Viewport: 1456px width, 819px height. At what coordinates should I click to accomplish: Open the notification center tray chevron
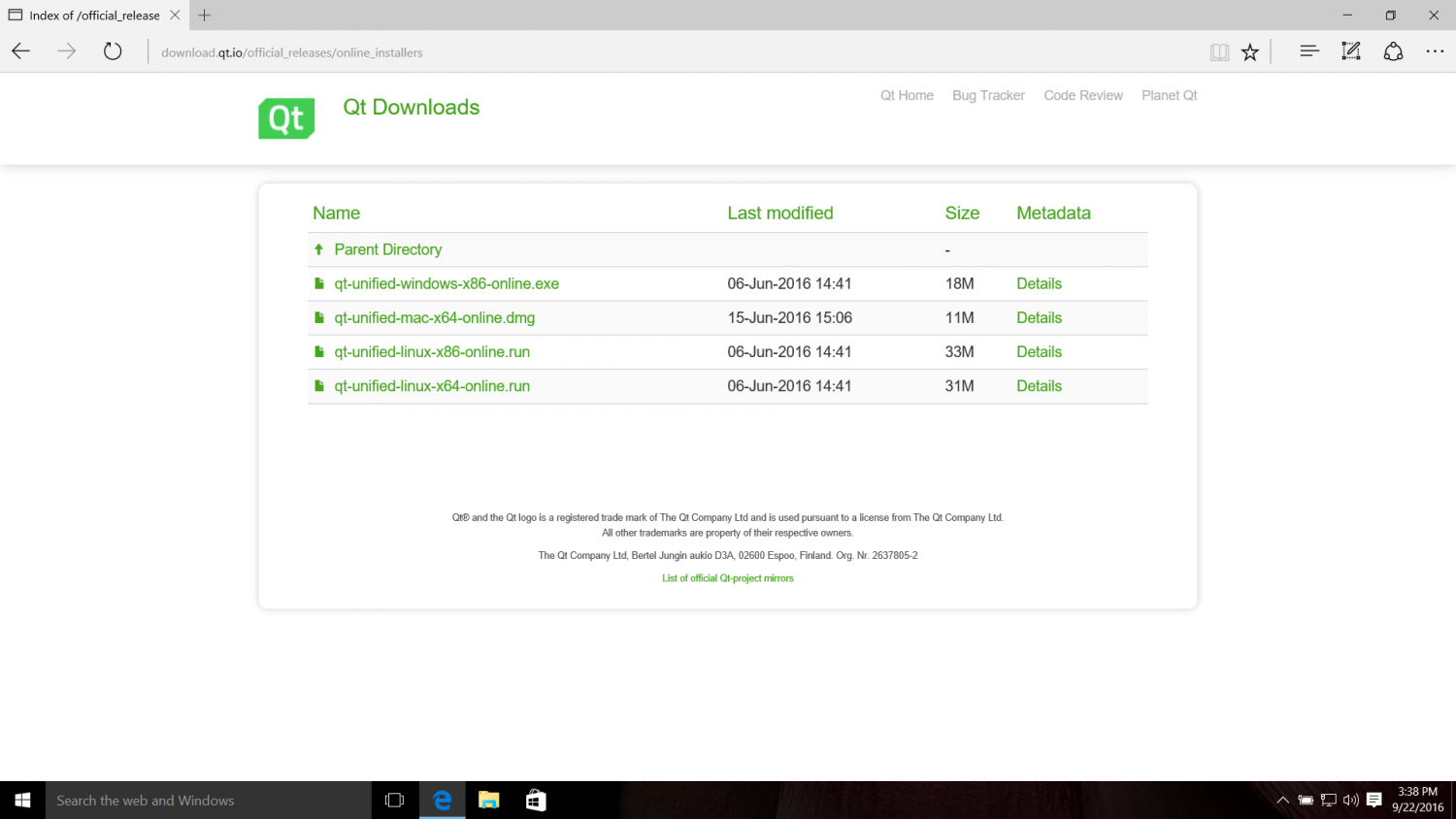(x=1282, y=800)
